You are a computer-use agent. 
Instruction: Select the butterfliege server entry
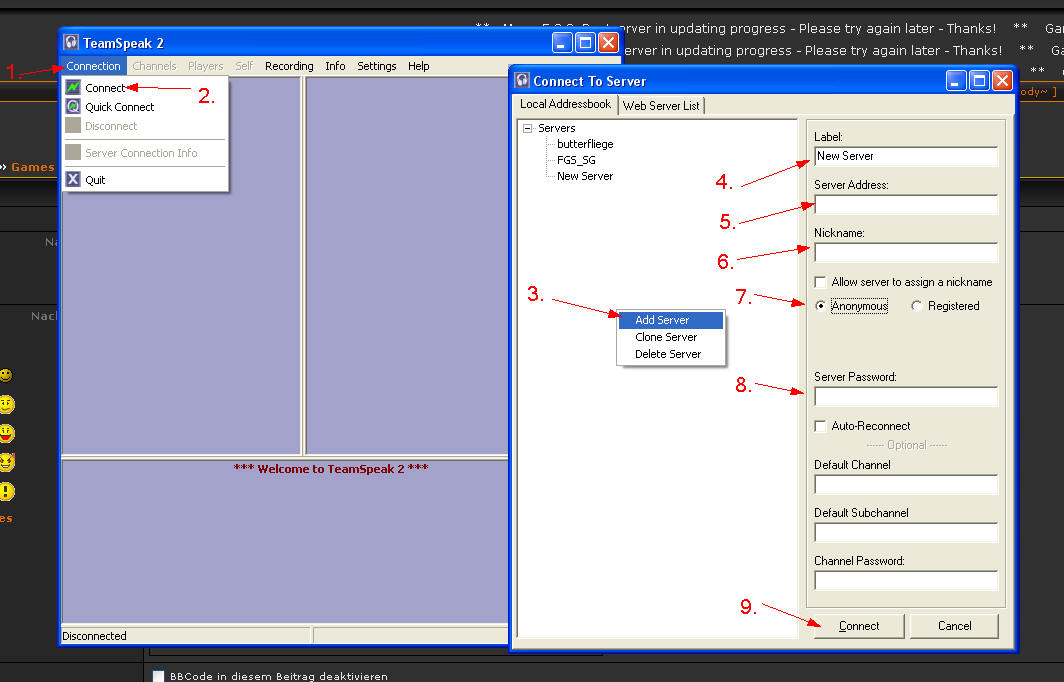coord(585,144)
